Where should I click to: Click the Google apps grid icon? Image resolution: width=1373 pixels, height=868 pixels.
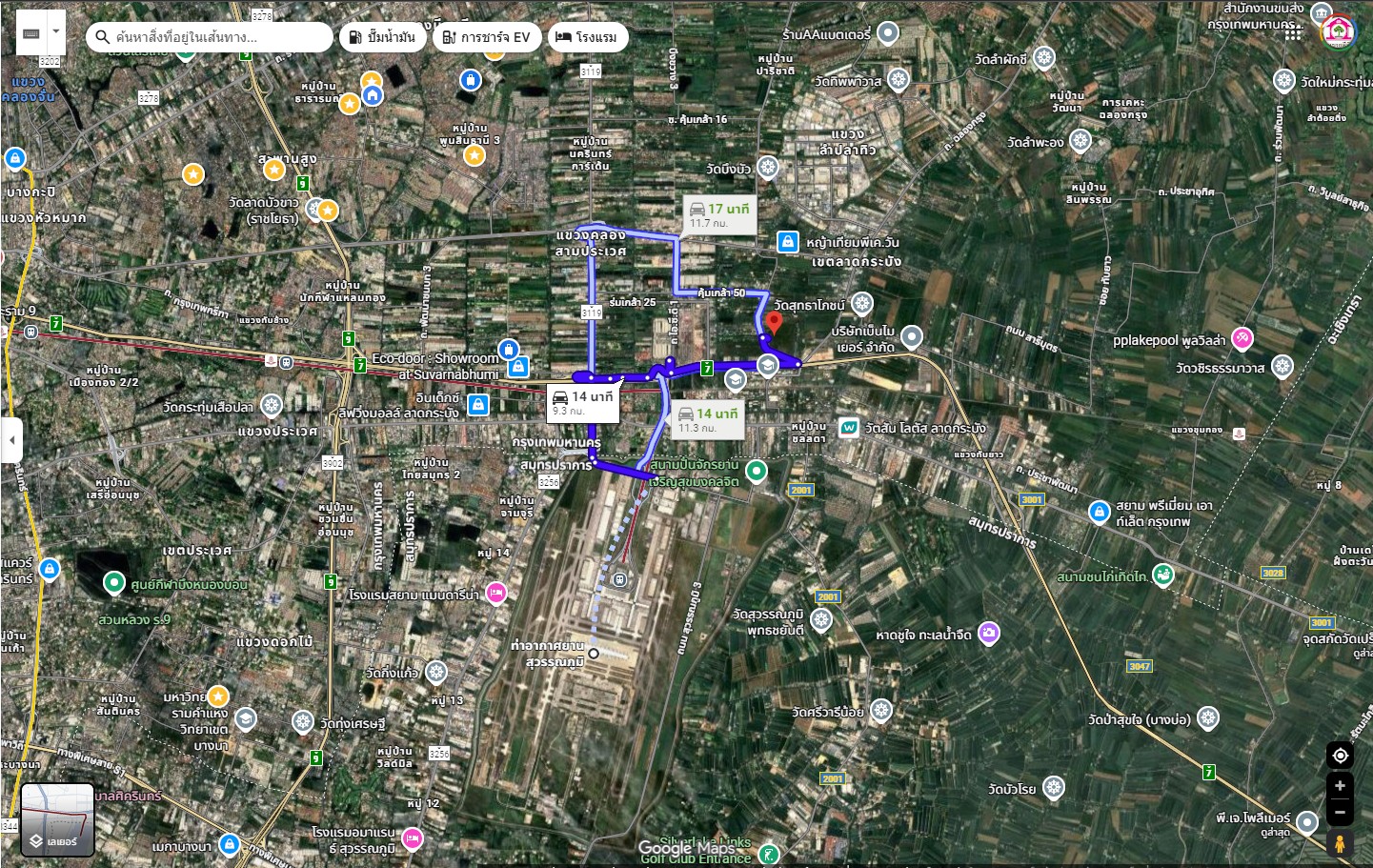[x=1293, y=33]
